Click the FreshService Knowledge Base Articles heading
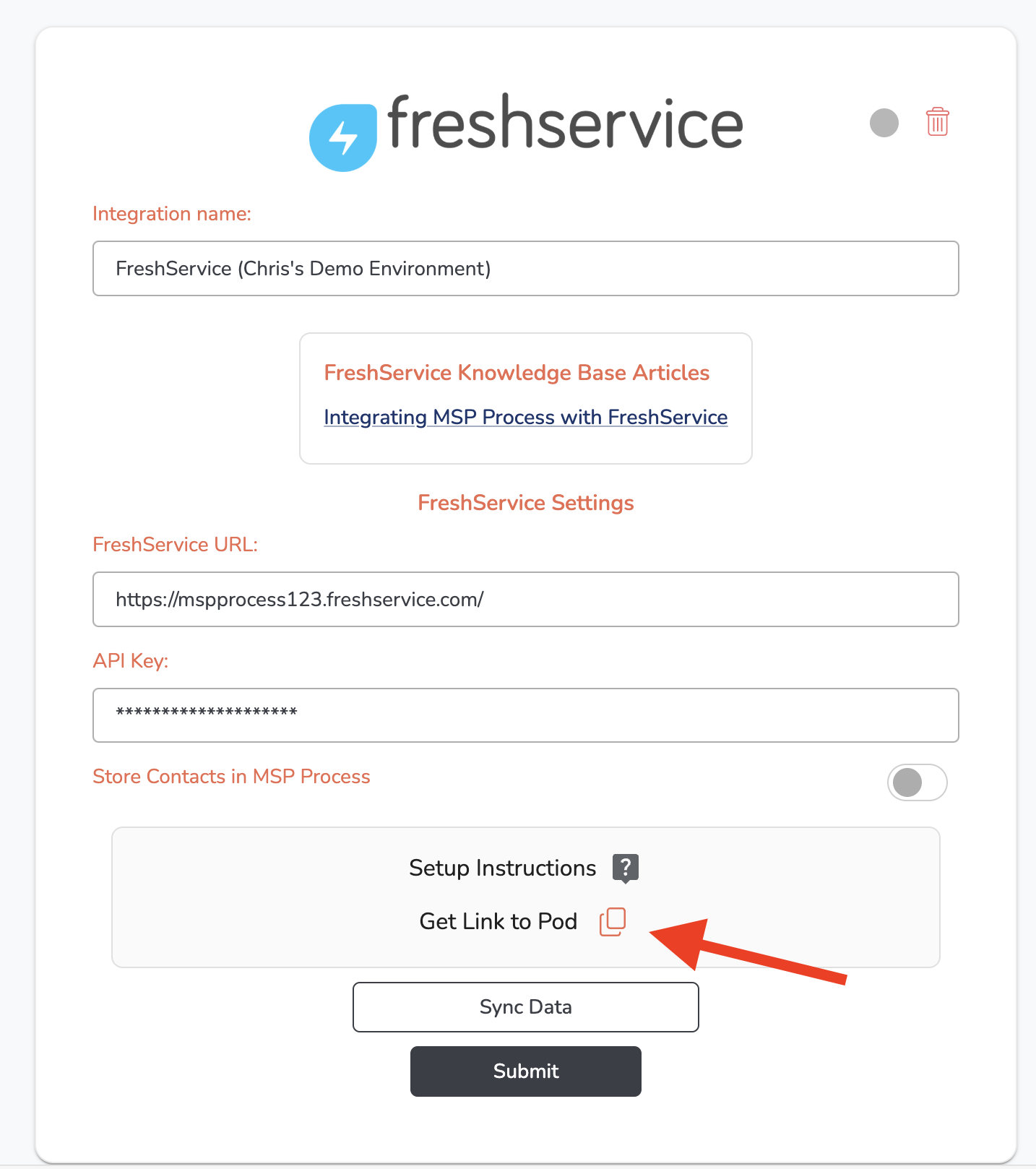Viewport: 1036px width, 1169px height. click(517, 373)
